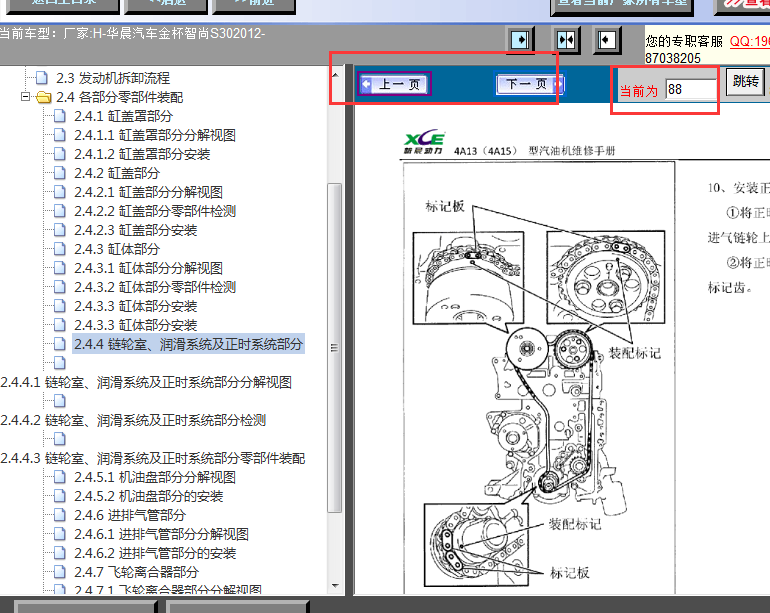Screen dimensions: 770x613
Task: Click document icon beside 2.4.2 缸盖部分
Action: (x=59, y=173)
